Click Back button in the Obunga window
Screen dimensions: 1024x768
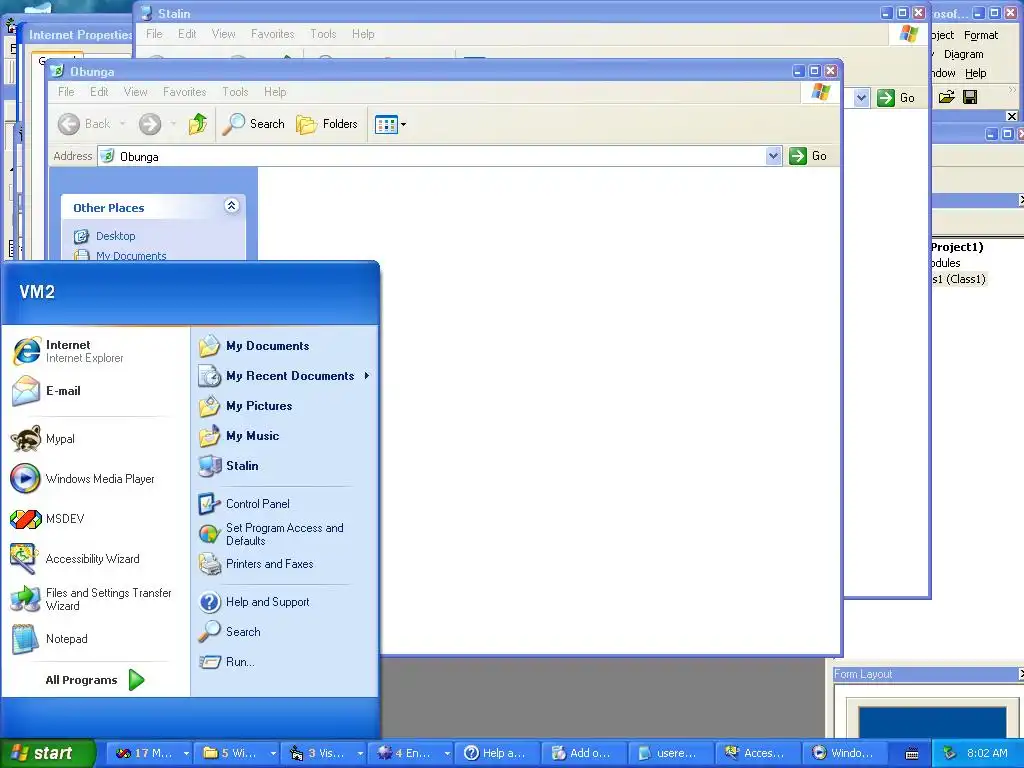(84, 124)
